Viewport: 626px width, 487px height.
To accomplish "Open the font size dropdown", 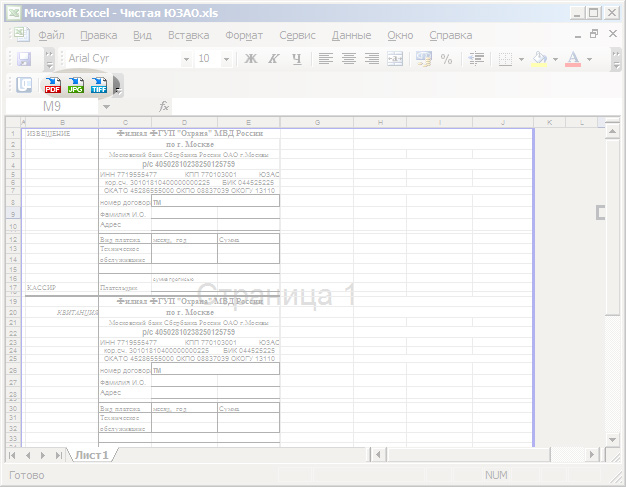I will click(226, 59).
